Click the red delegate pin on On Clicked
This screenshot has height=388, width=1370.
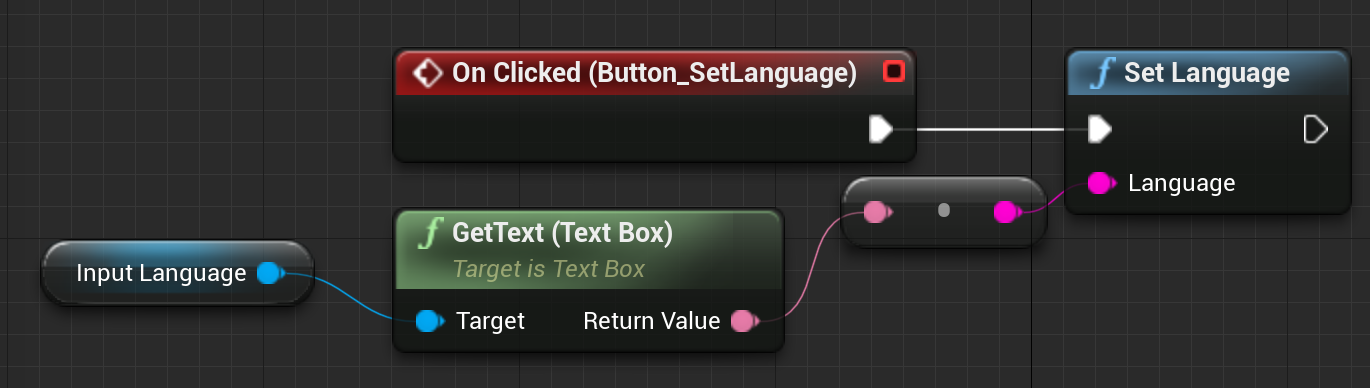click(x=894, y=72)
